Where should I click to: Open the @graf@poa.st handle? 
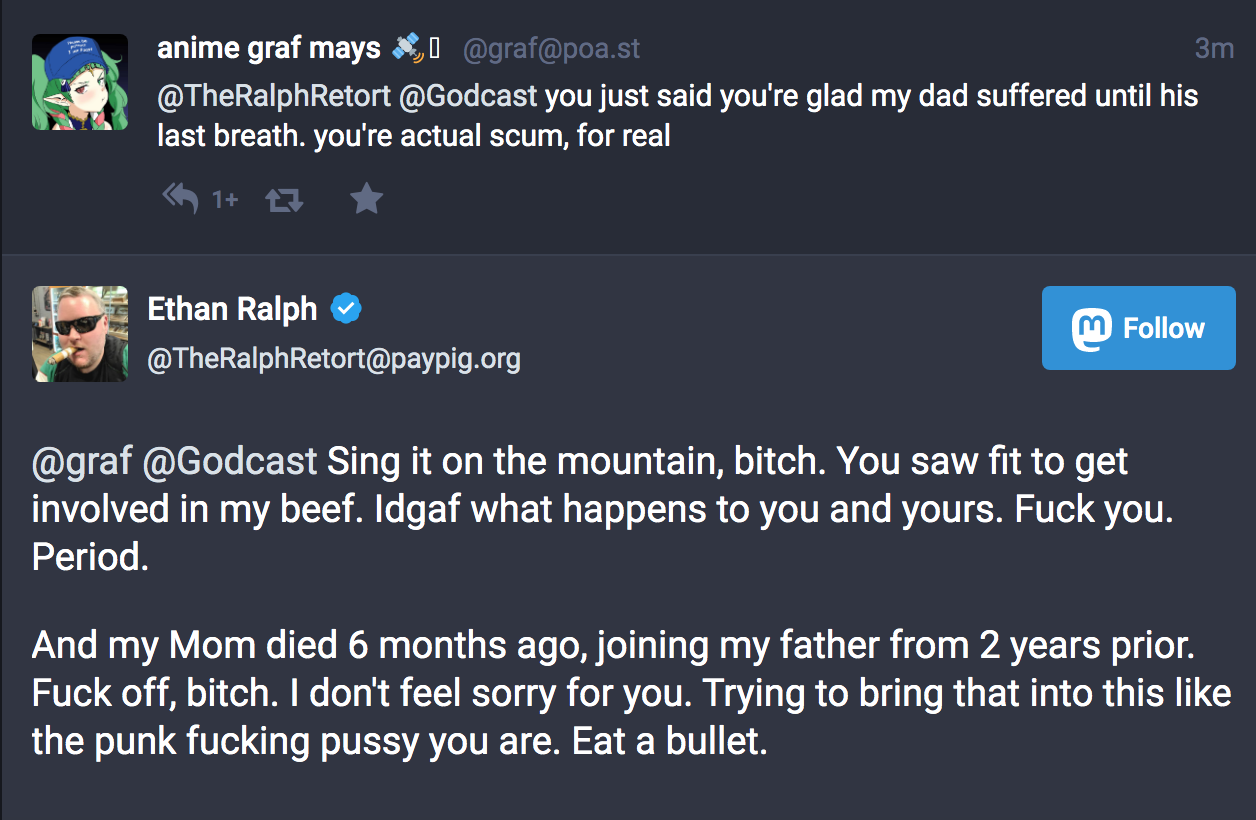click(x=551, y=48)
